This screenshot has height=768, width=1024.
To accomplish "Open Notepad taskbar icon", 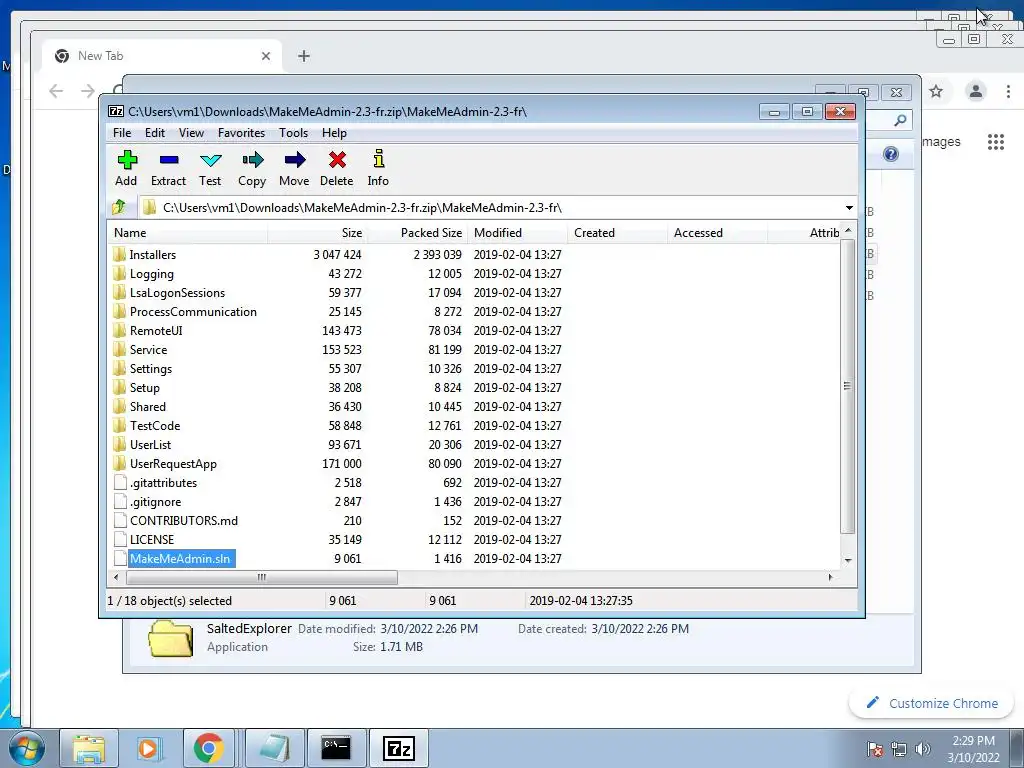I will click(274, 748).
